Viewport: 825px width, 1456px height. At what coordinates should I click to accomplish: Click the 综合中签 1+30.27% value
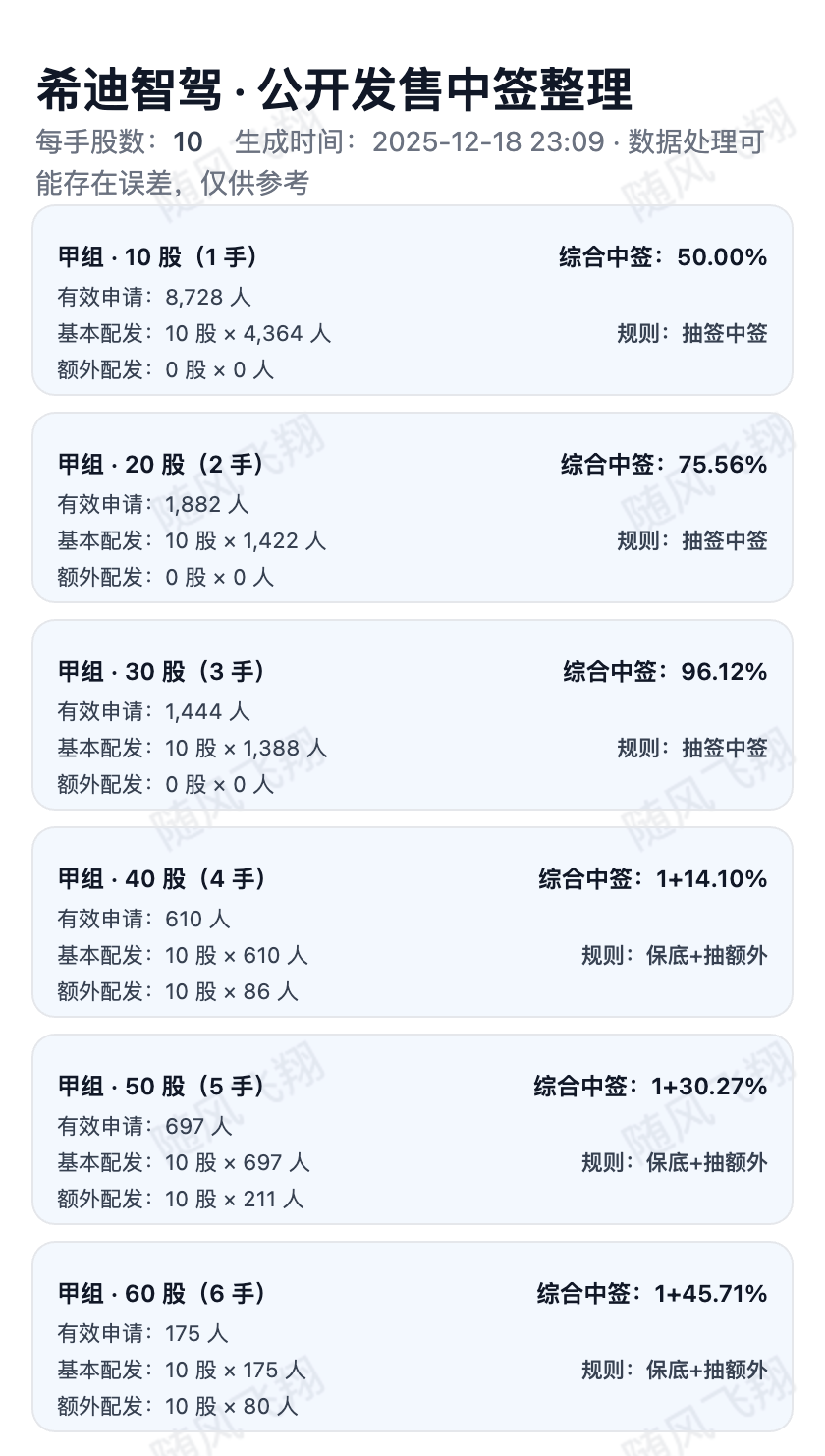(x=650, y=1087)
